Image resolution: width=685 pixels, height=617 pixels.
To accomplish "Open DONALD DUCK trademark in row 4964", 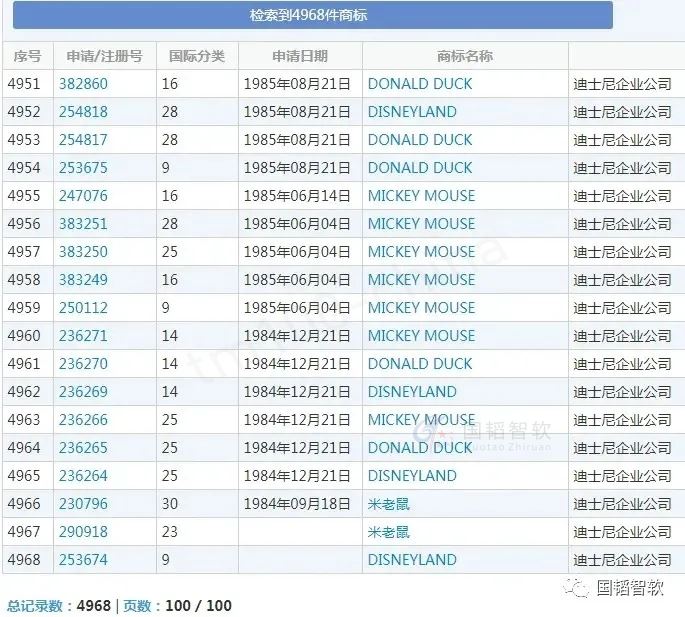I will pyautogui.click(x=420, y=447).
